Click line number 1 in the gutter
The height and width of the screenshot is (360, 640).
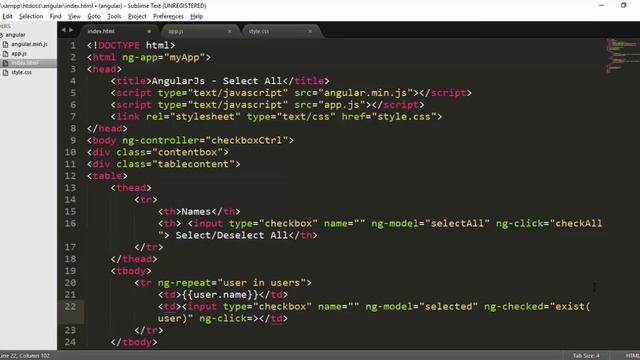[x=73, y=45]
